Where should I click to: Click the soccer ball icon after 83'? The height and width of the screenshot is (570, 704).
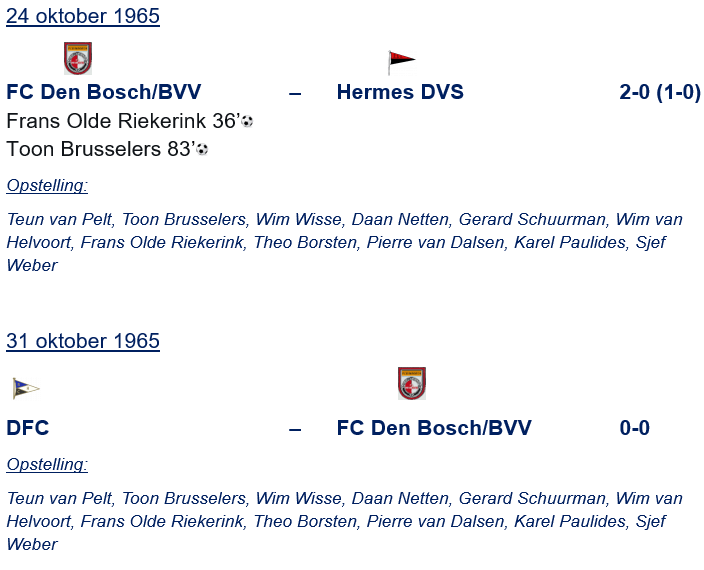coord(202,150)
